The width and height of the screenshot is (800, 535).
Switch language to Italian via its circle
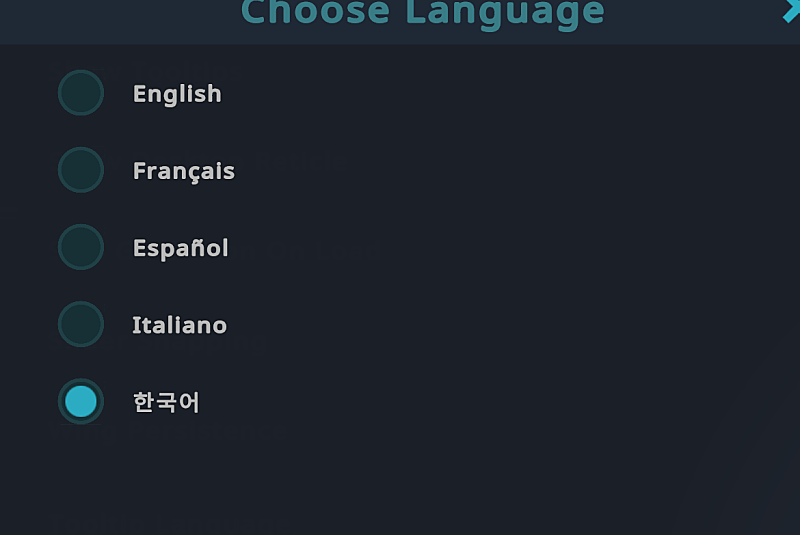click(81, 324)
